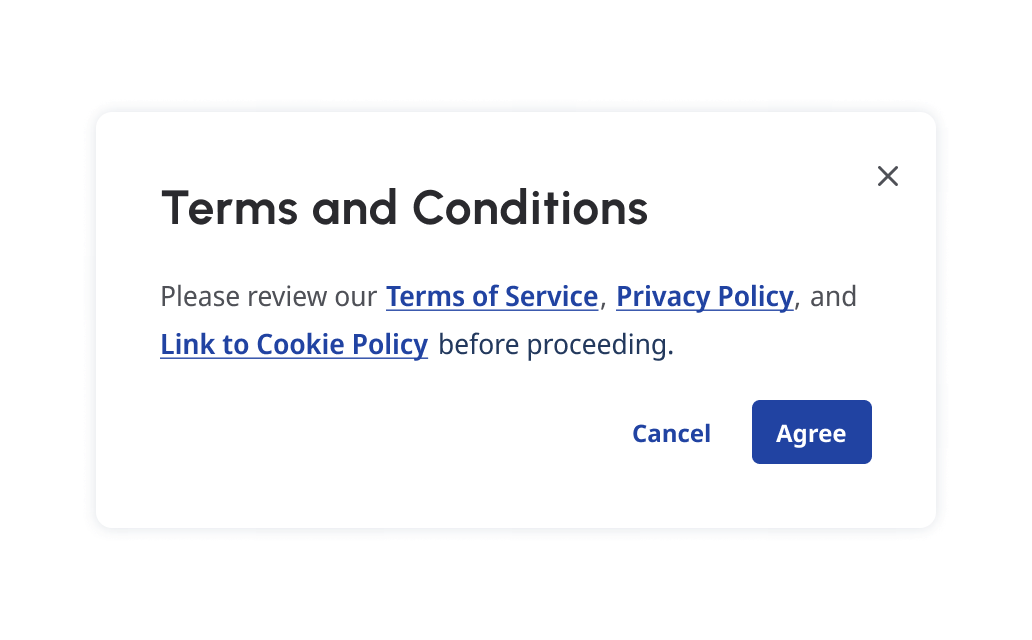
Task: Open the Privacy Policy link
Action: point(705,297)
